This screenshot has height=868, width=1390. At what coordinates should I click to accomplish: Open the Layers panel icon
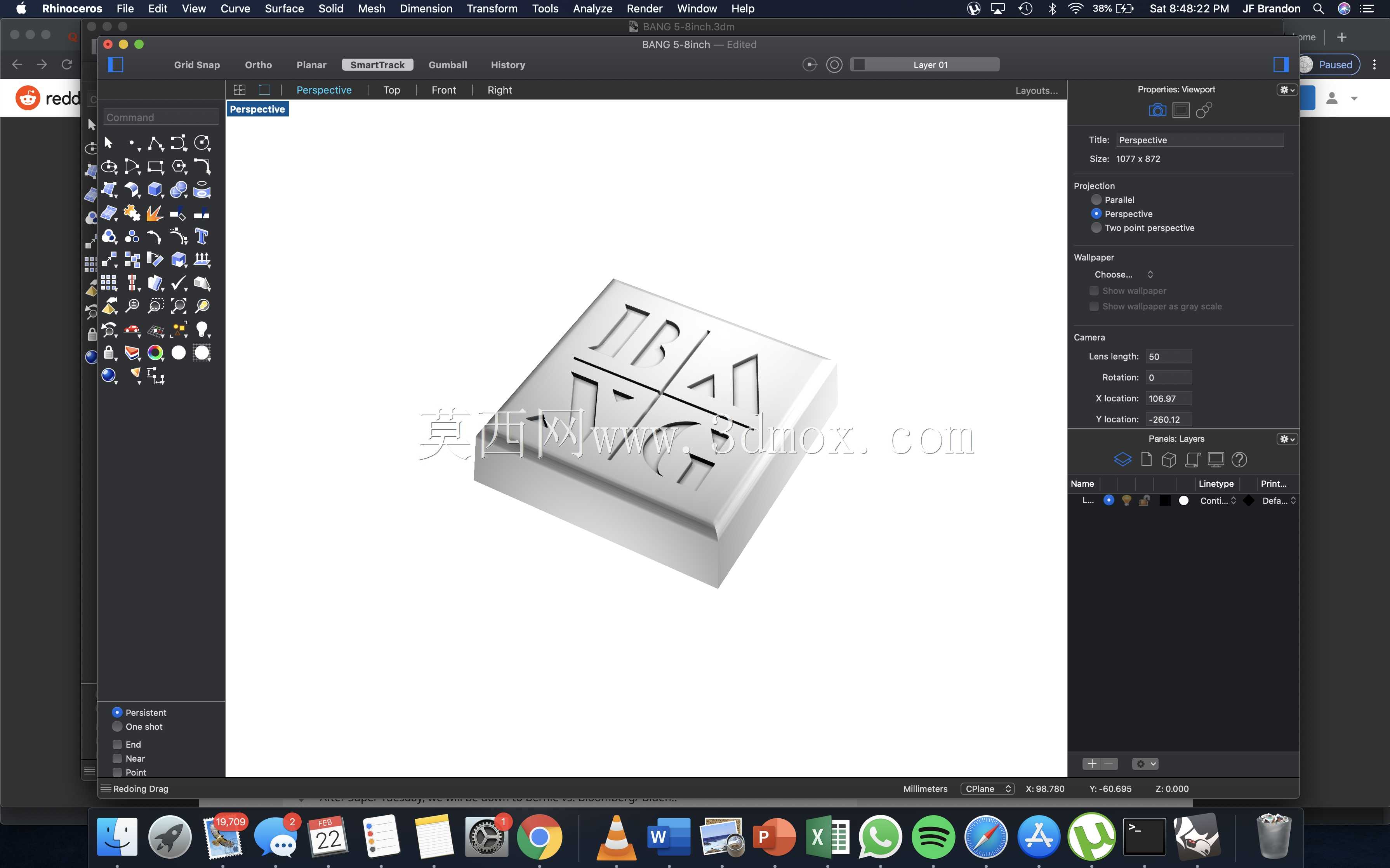[x=1122, y=459]
